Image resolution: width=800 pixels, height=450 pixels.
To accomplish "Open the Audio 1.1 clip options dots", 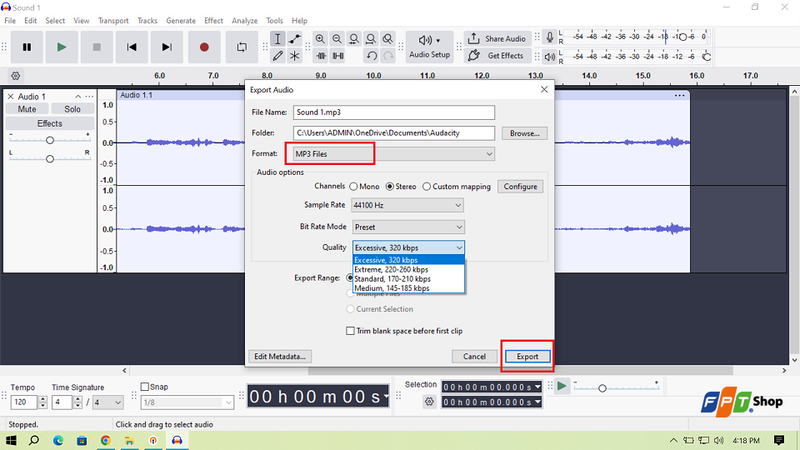I will 679,95.
